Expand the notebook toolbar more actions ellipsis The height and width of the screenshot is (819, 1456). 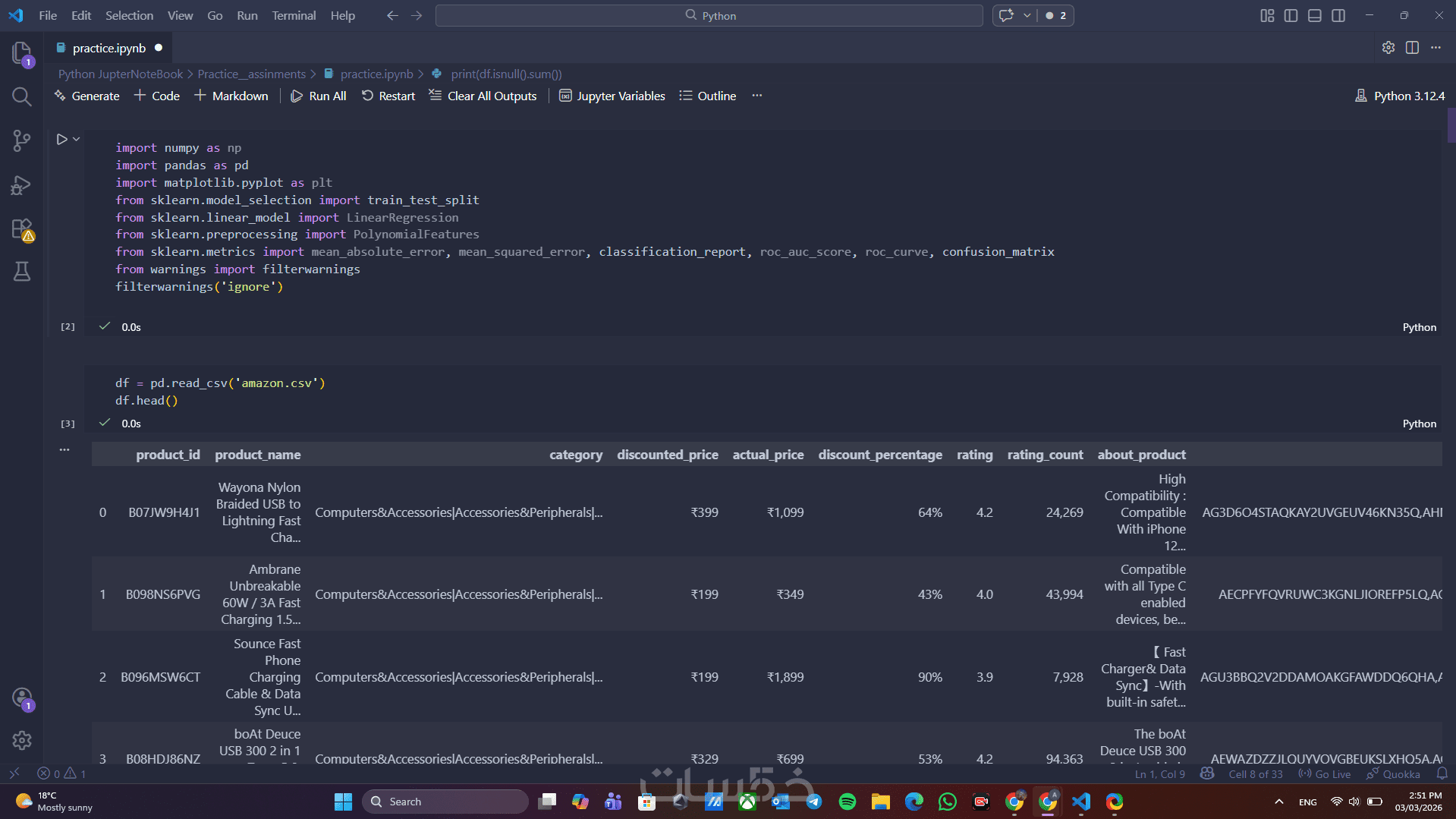point(756,96)
